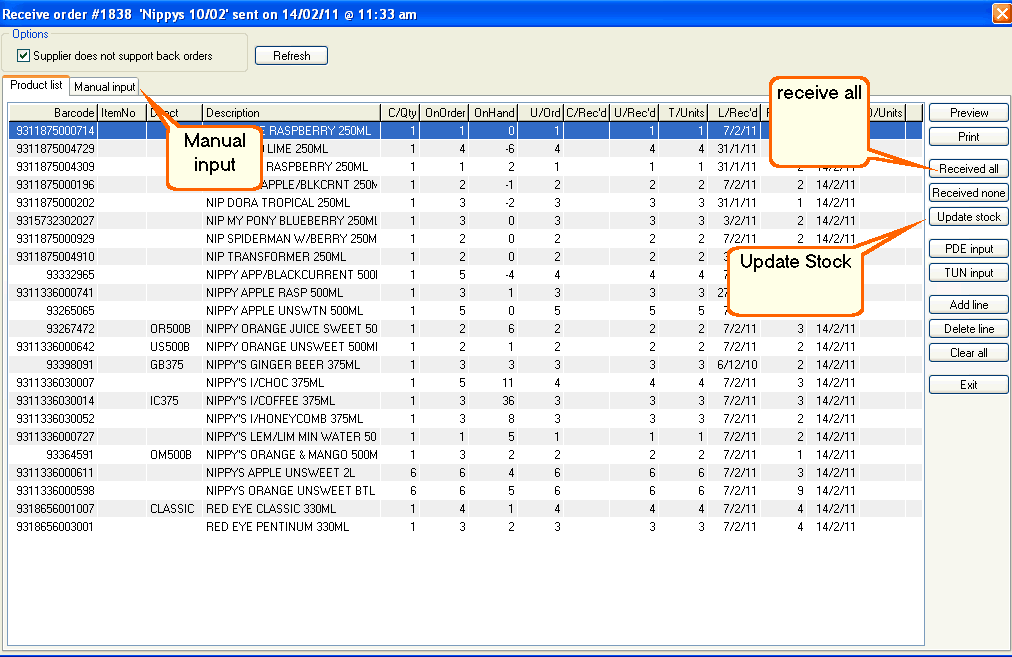Open PDE input
This screenshot has height=657, width=1012.
(x=968, y=249)
